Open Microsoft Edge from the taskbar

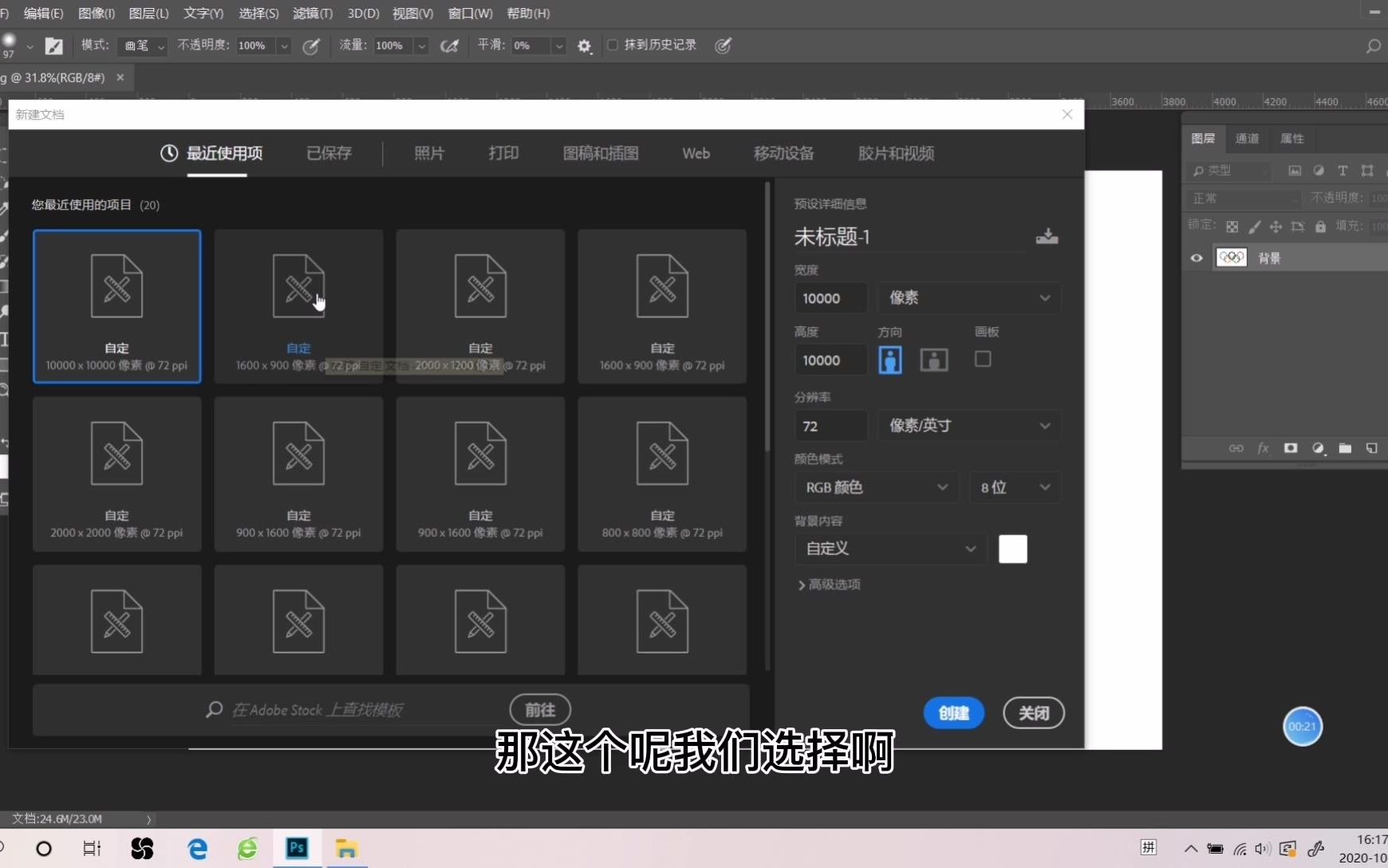pyautogui.click(x=197, y=848)
